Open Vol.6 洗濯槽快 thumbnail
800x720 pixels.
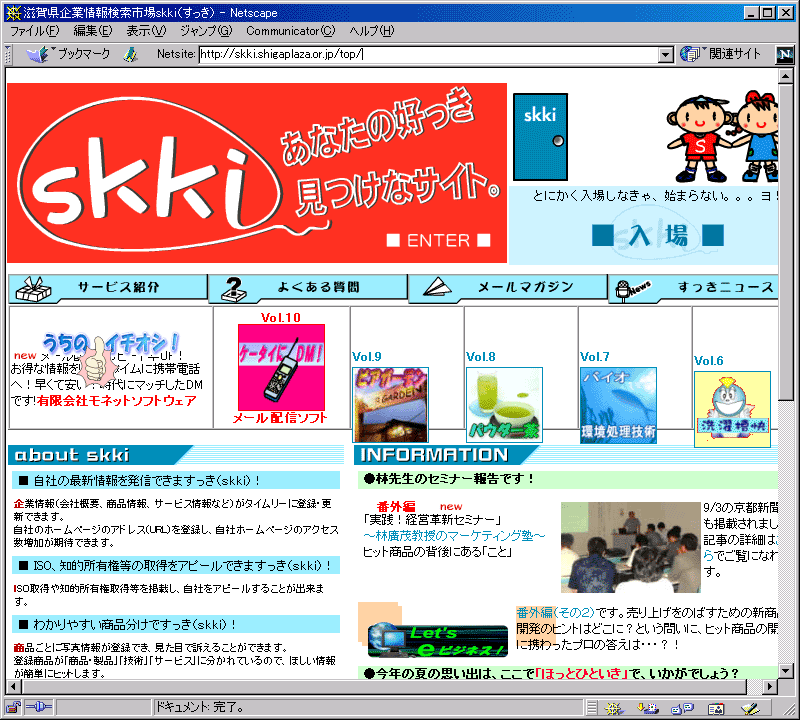732,409
